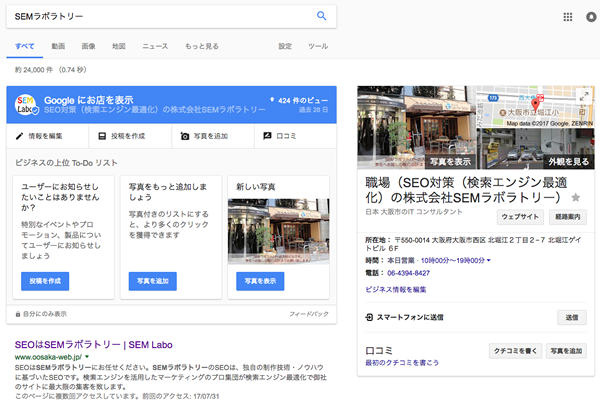This screenshot has height=400, width=600.
Task: Click the camera icon beside 写真を追加
Action: pyautogui.click(x=185, y=136)
